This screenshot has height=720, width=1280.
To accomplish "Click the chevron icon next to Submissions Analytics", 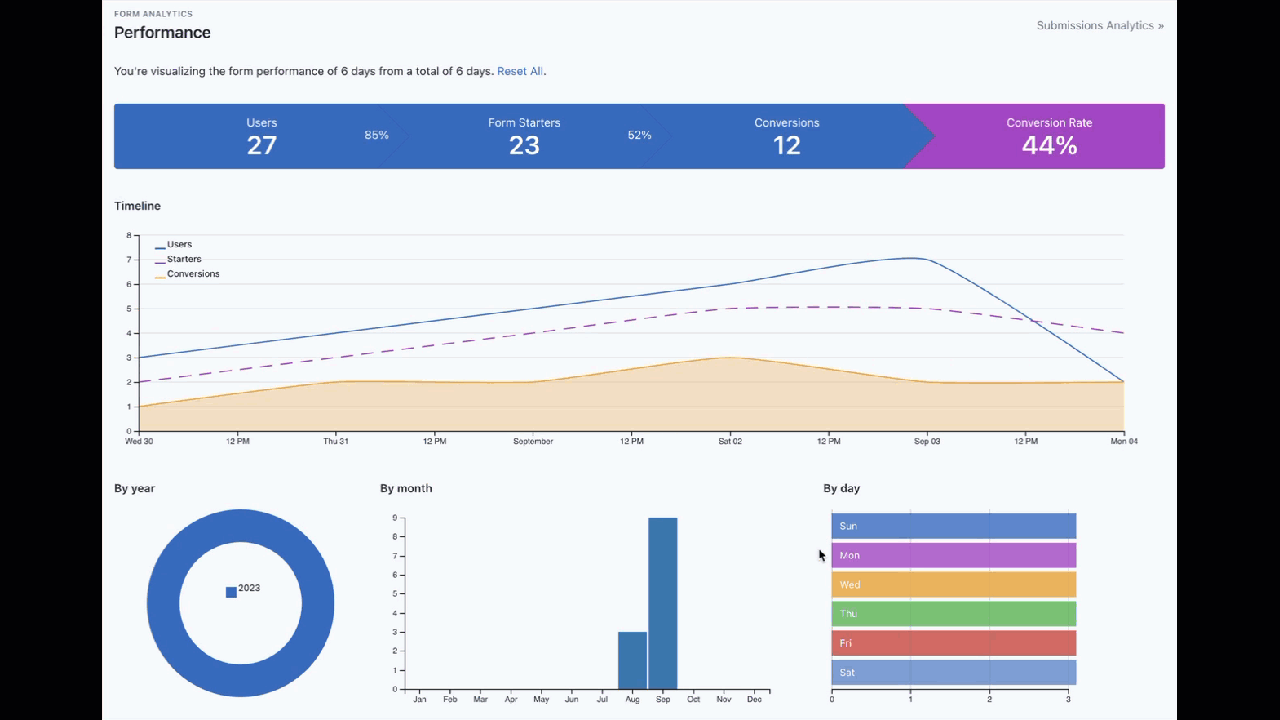I will tap(1160, 25).
